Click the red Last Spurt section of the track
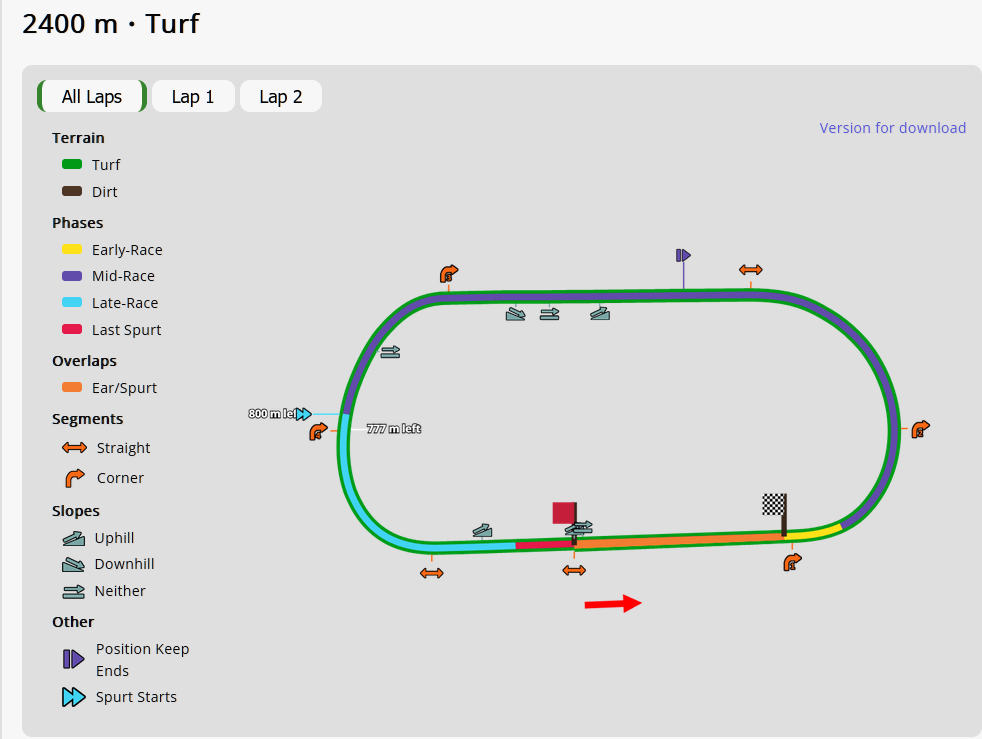The image size is (982, 739). click(x=545, y=545)
